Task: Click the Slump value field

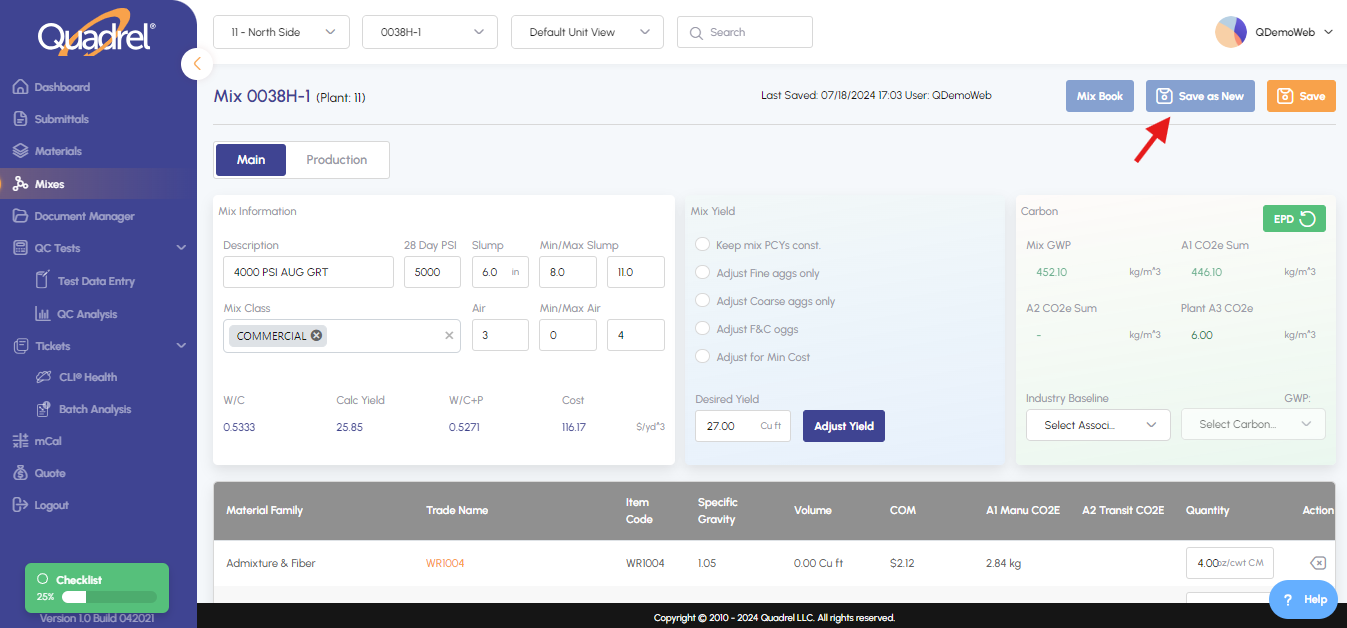Action: [x=500, y=272]
